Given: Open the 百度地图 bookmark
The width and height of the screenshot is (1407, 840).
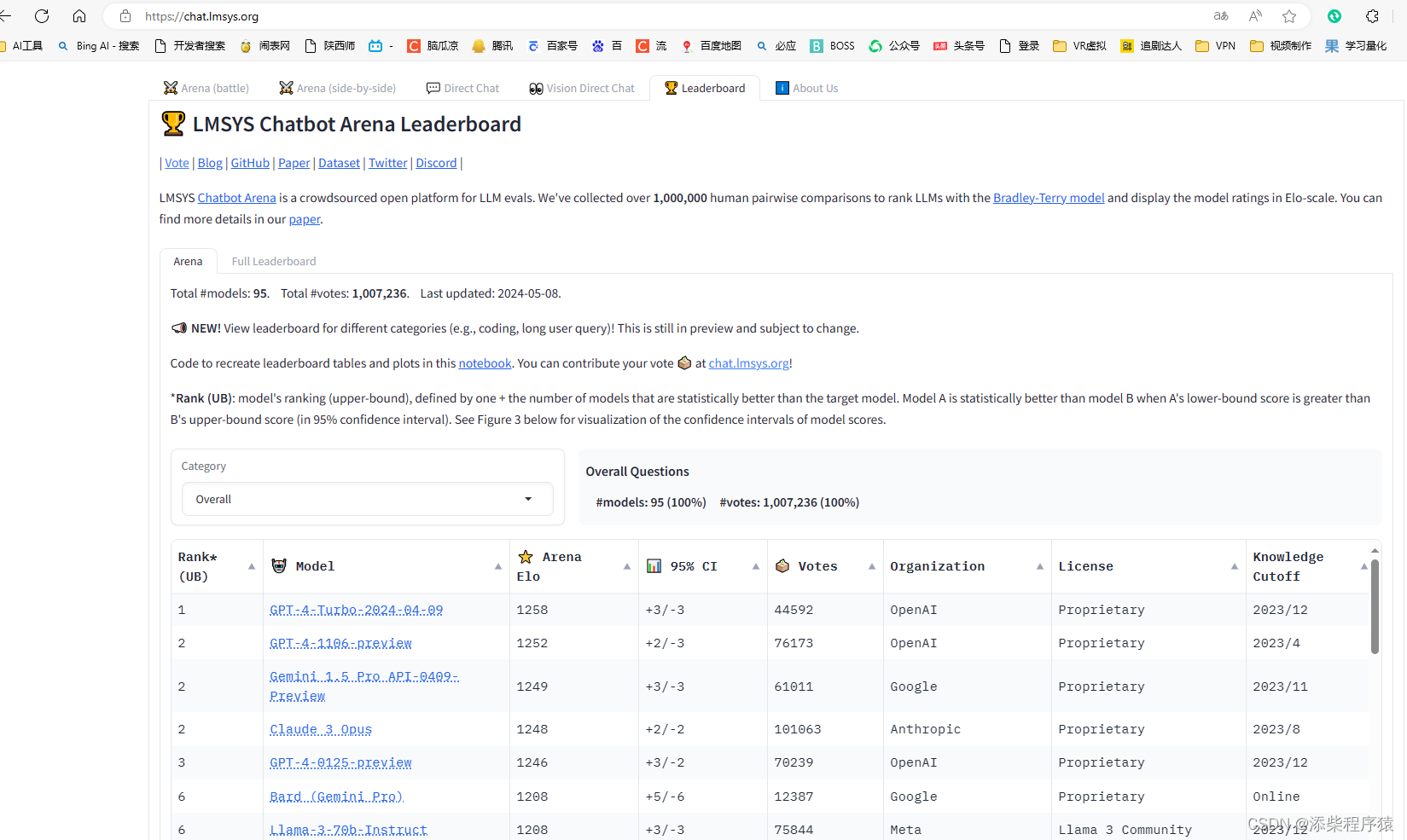Looking at the screenshot, I should 711,46.
